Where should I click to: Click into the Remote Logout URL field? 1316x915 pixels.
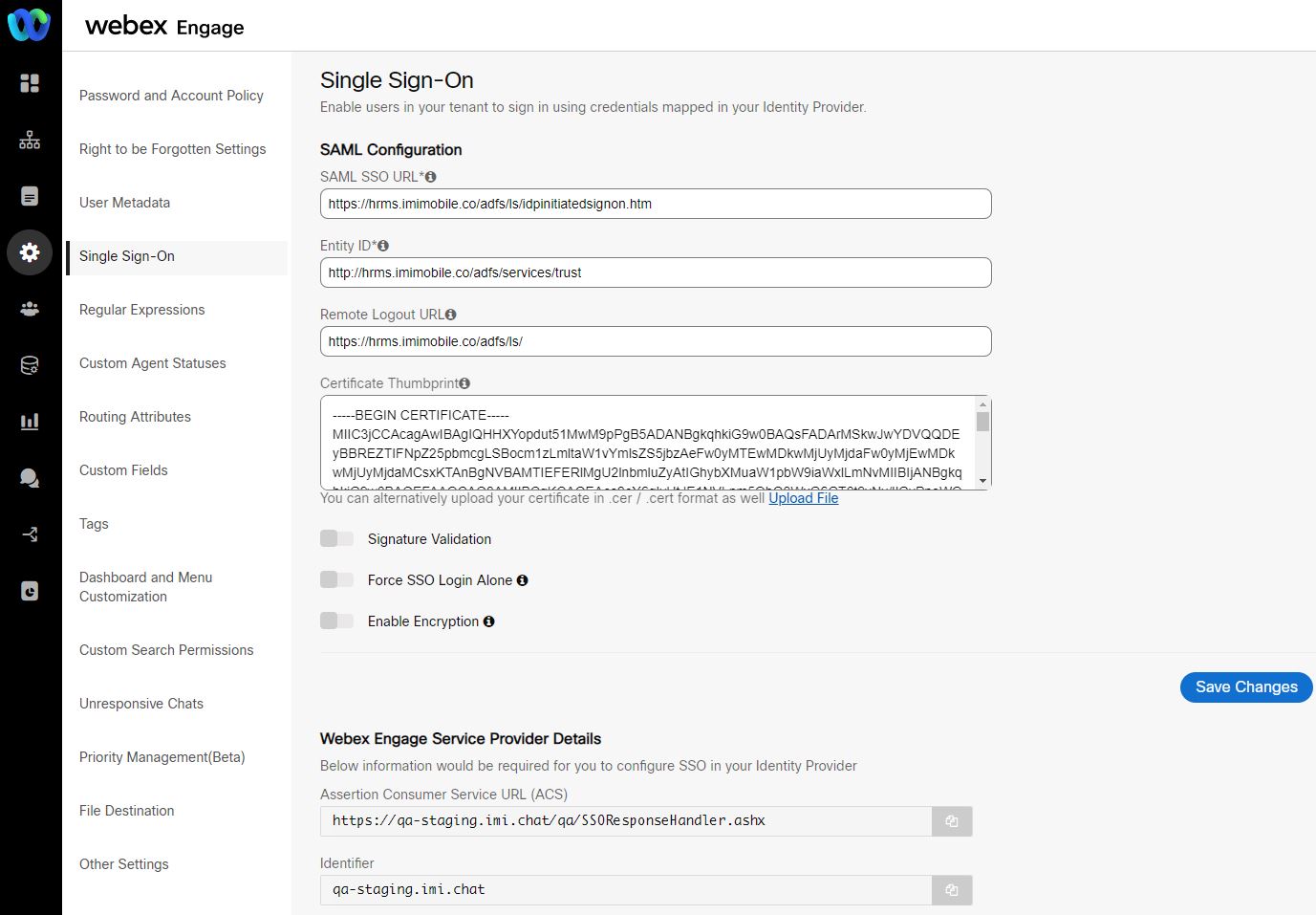tap(656, 341)
